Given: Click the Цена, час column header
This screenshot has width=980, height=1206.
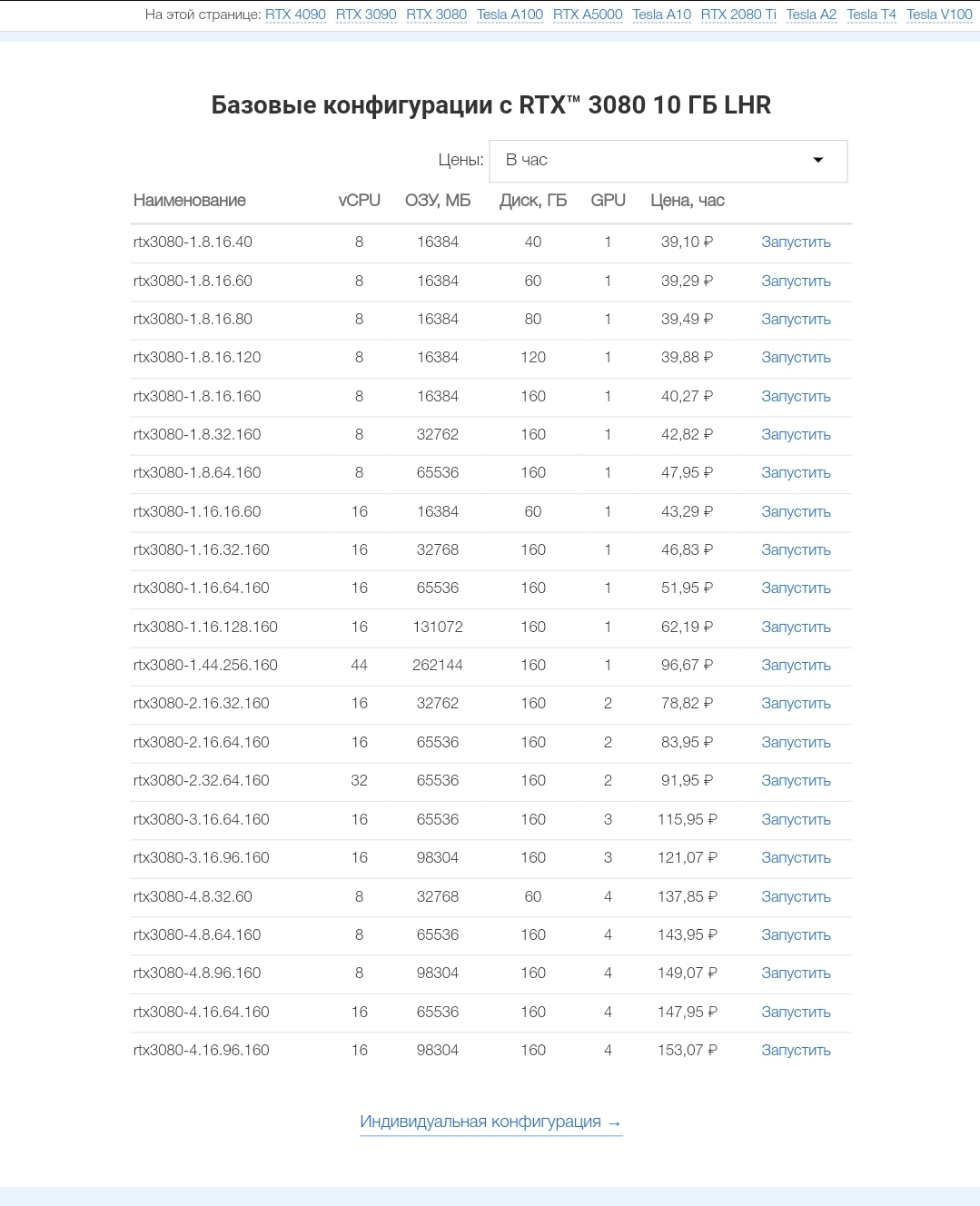Looking at the screenshot, I should click(687, 201).
